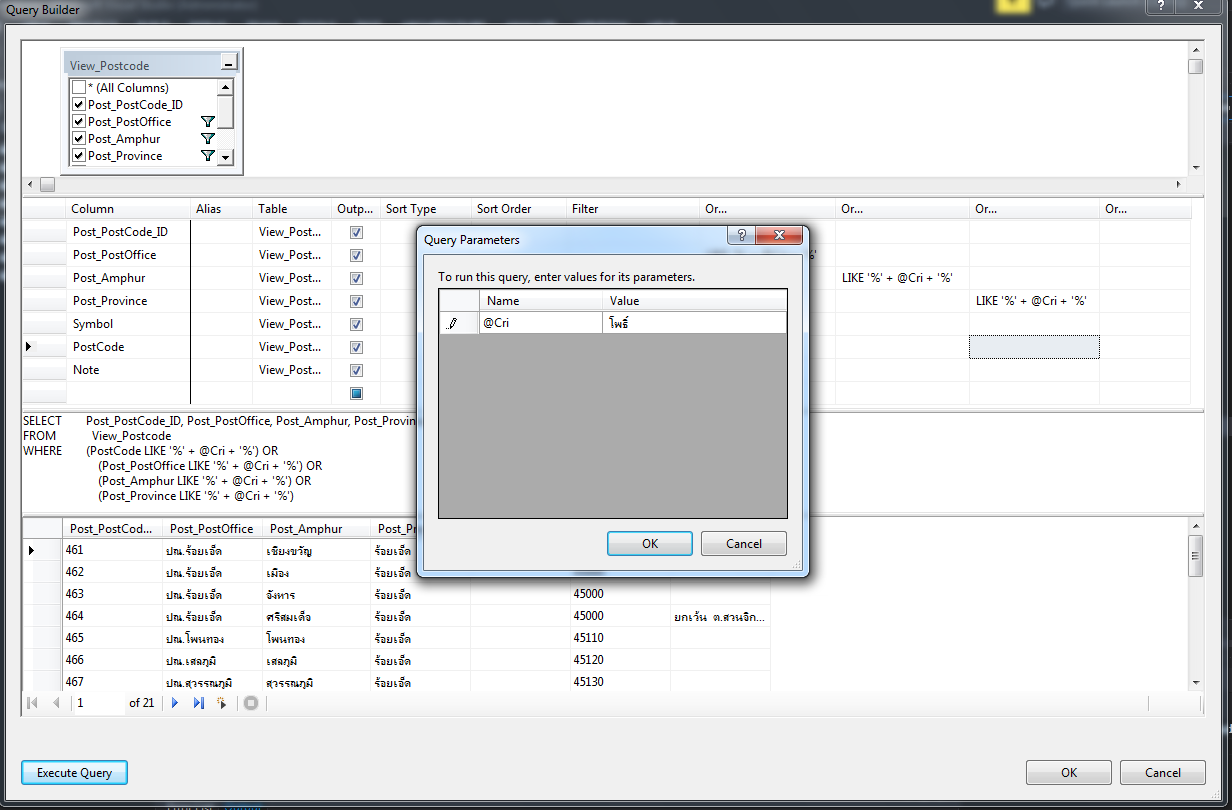The image size is (1232, 810).
Task: Click the Name header in Query Parameters
Action: click(540, 301)
